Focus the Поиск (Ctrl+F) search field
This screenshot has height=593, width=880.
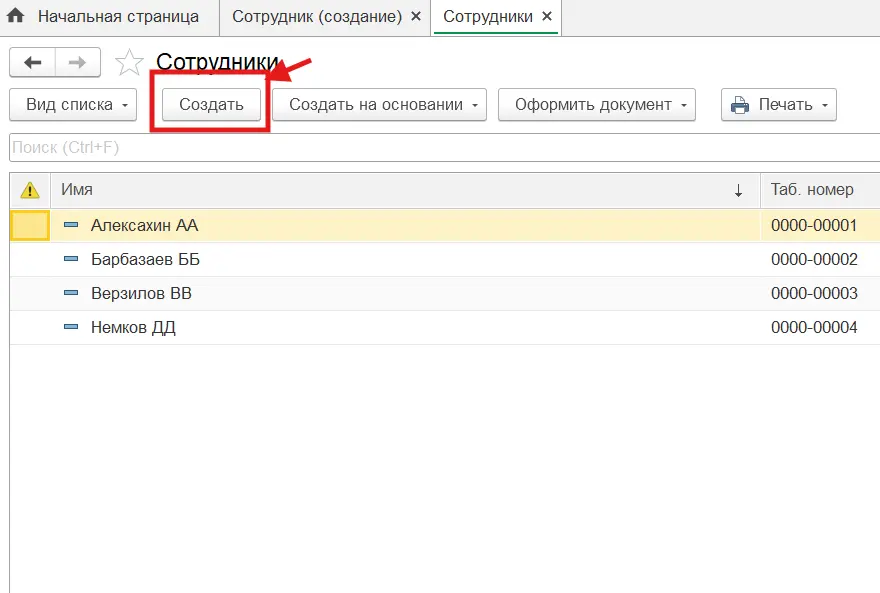[x=440, y=148]
